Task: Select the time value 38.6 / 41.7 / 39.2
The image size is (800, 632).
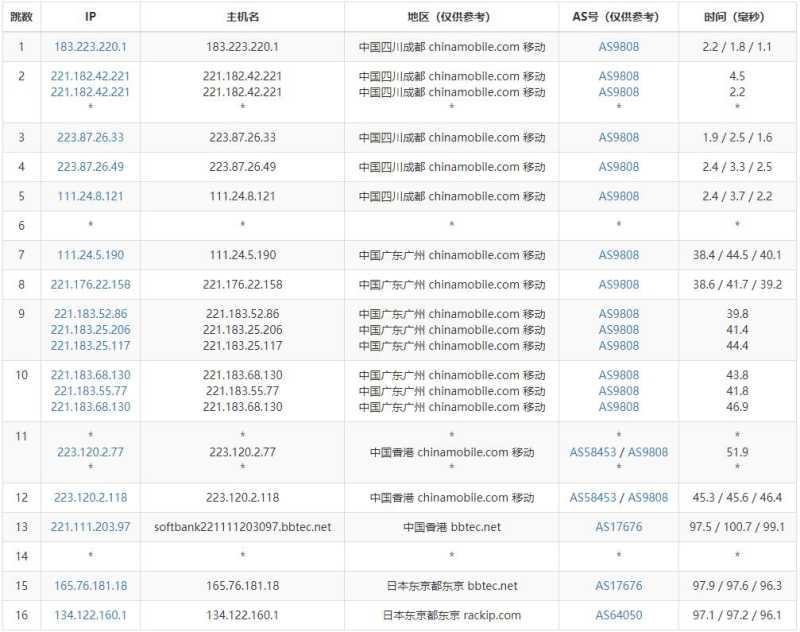Action: [x=737, y=285]
